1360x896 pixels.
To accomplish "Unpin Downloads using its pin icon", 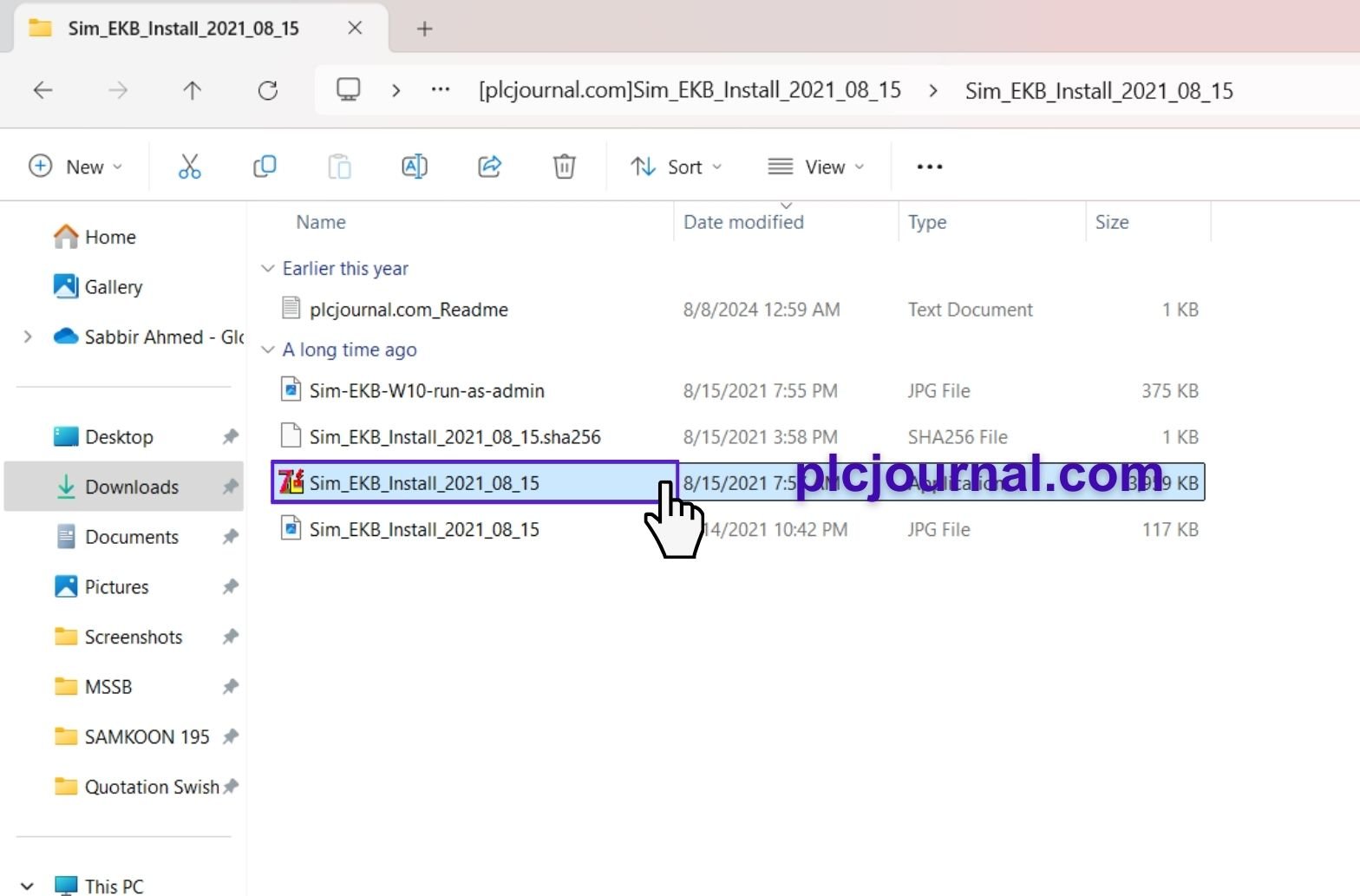I will click(230, 487).
